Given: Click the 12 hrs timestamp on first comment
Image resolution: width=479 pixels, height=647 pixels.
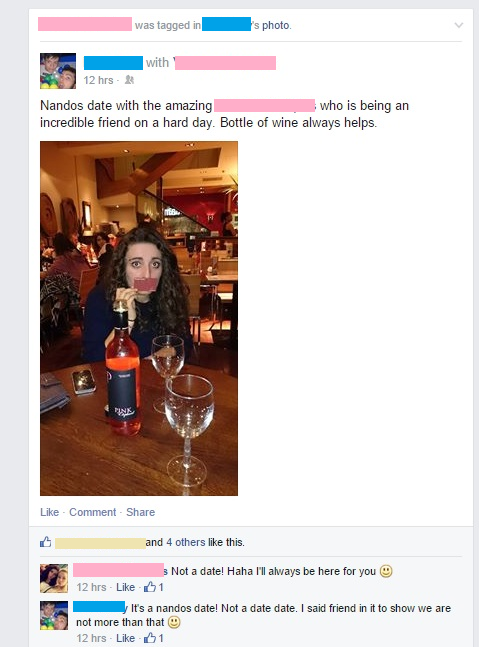Looking at the screenshot, I should [91, 587].
